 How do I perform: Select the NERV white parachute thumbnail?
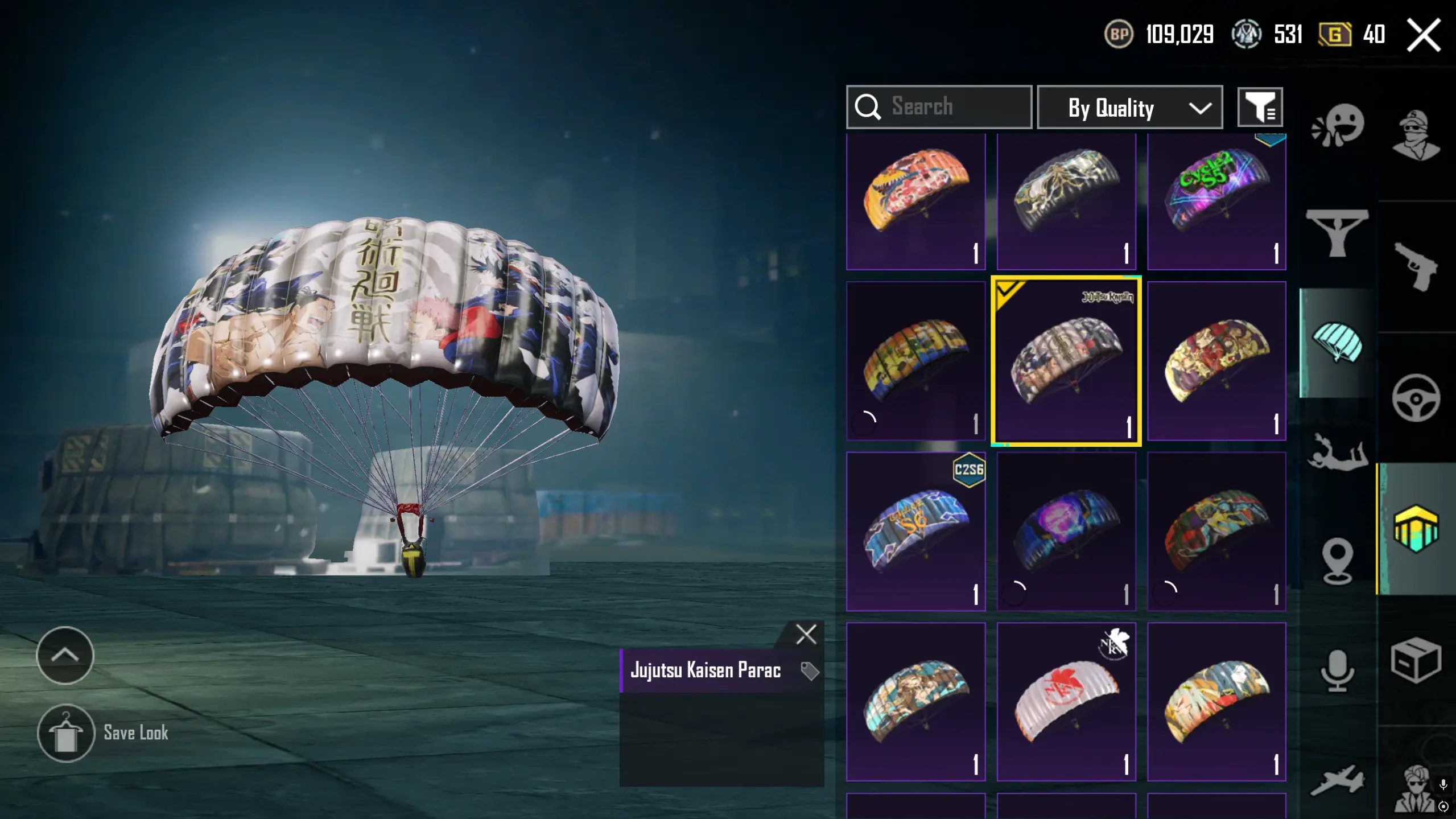coord(1066,701)
